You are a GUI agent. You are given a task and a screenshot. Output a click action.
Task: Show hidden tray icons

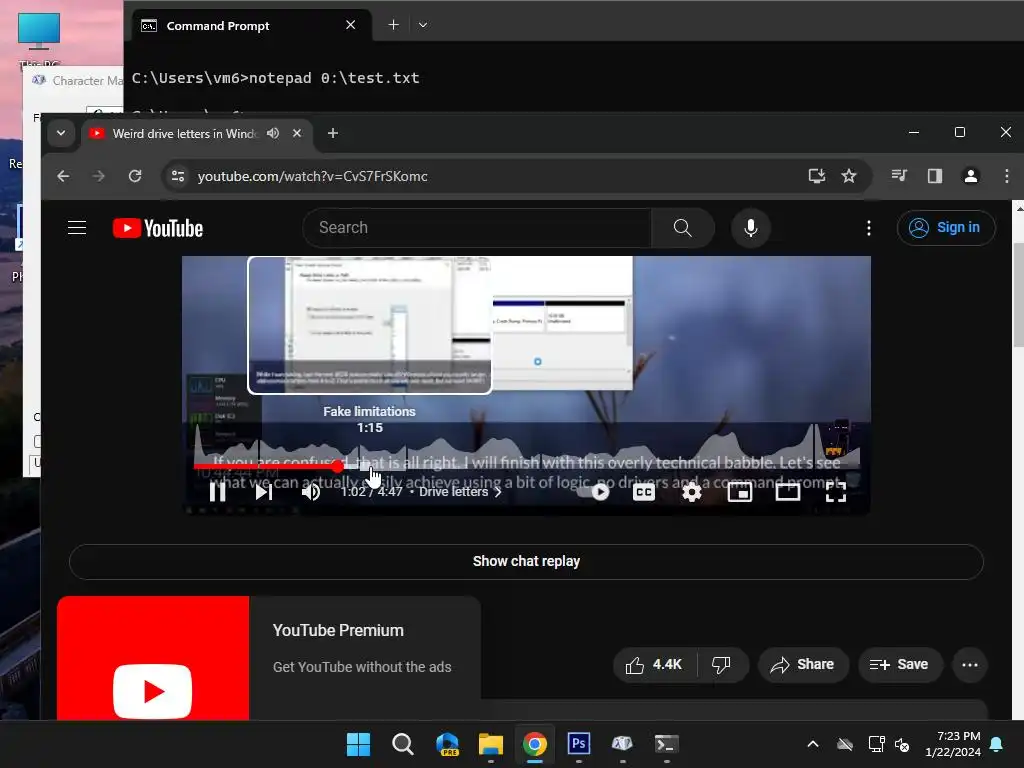click(x=813, y=744)
